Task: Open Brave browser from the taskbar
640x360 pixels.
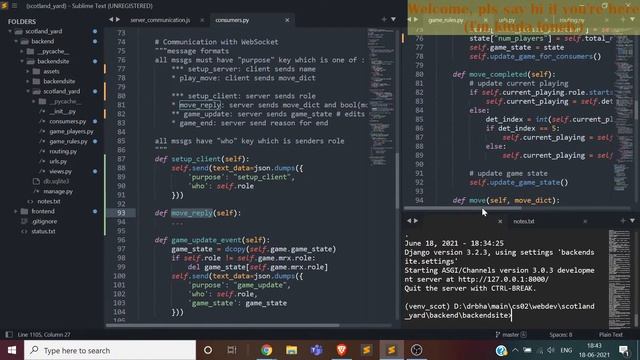Action: [x=342, y=350]
